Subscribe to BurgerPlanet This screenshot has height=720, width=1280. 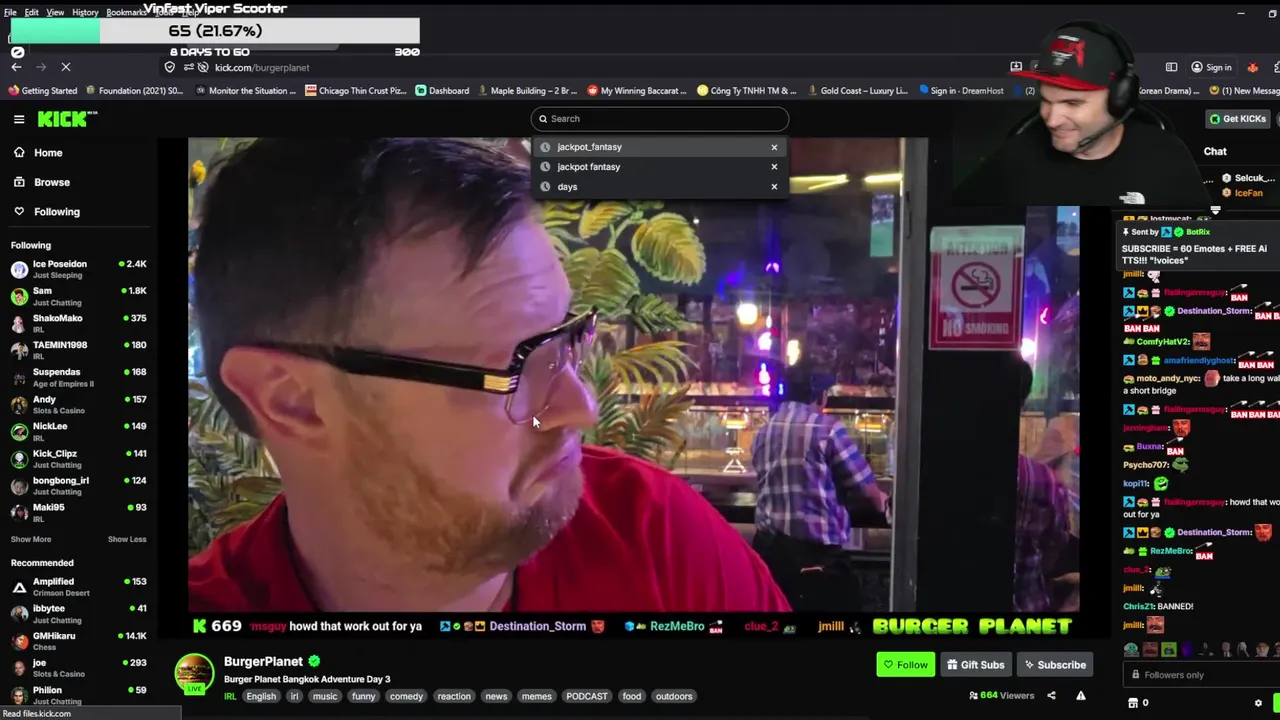[1054, 665]
